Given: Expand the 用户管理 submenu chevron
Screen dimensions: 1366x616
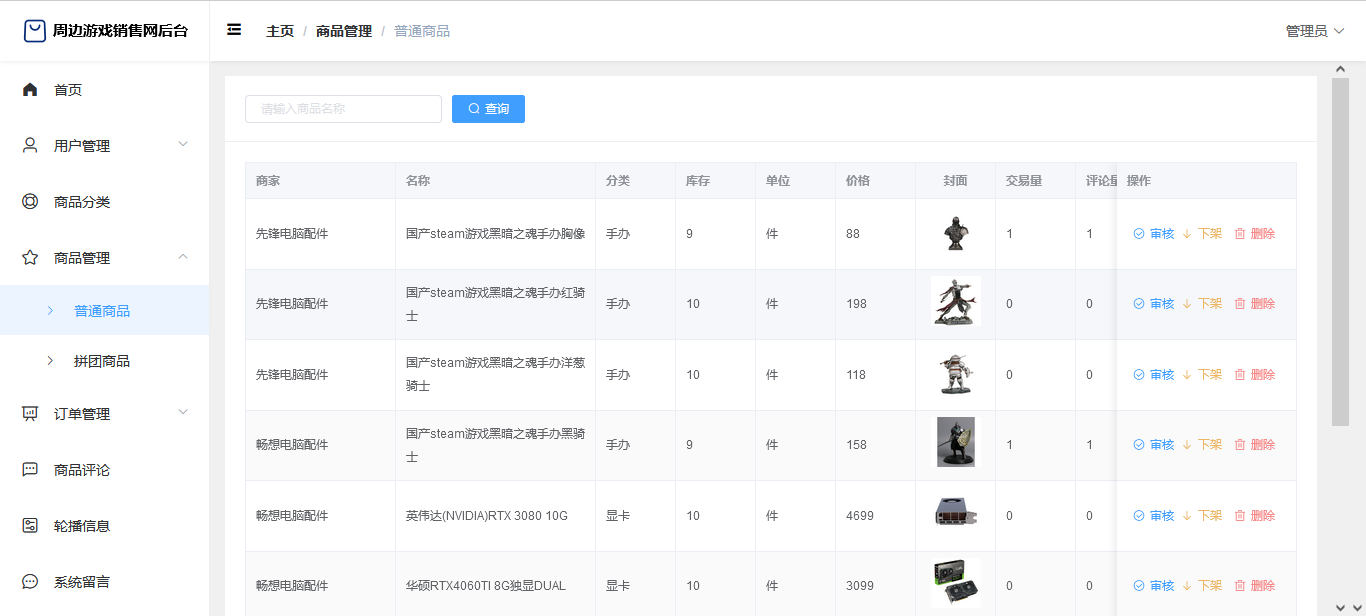Looking at the screenshot, I should [x=183, y=145].
